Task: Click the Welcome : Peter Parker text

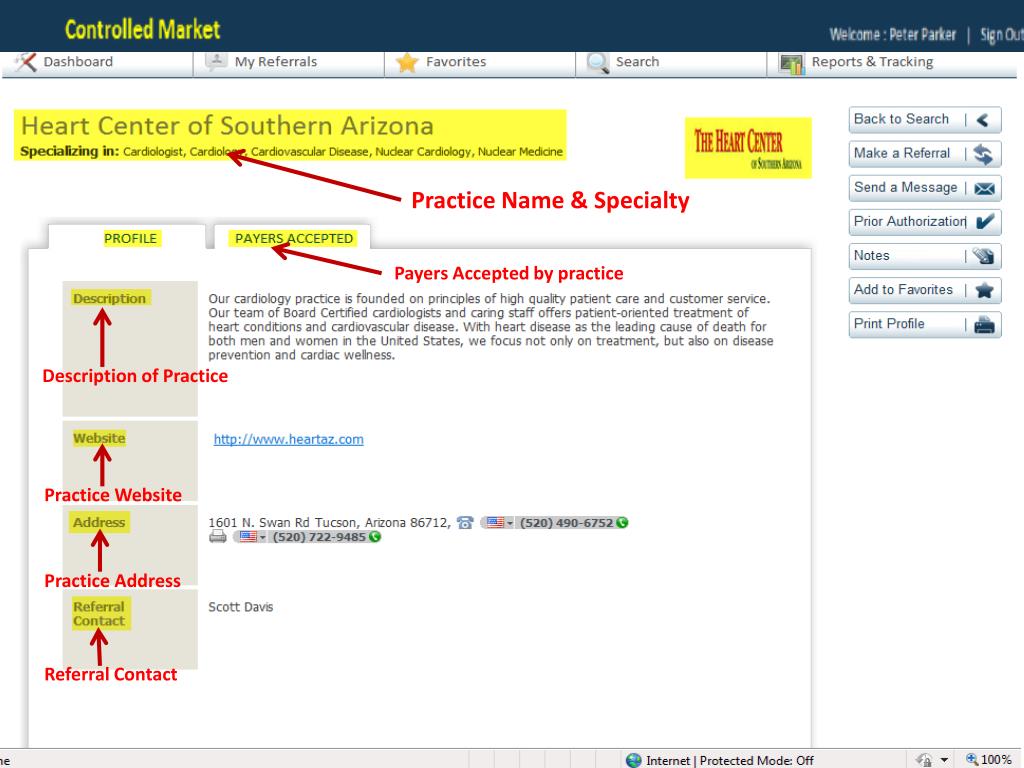Action: (x=892, y=35)
